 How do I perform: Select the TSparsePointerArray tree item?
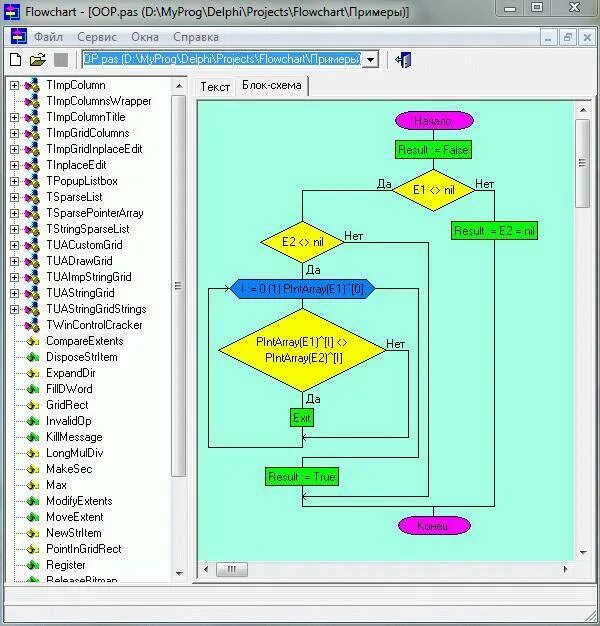pyautogui.click(x=95, y=213)
